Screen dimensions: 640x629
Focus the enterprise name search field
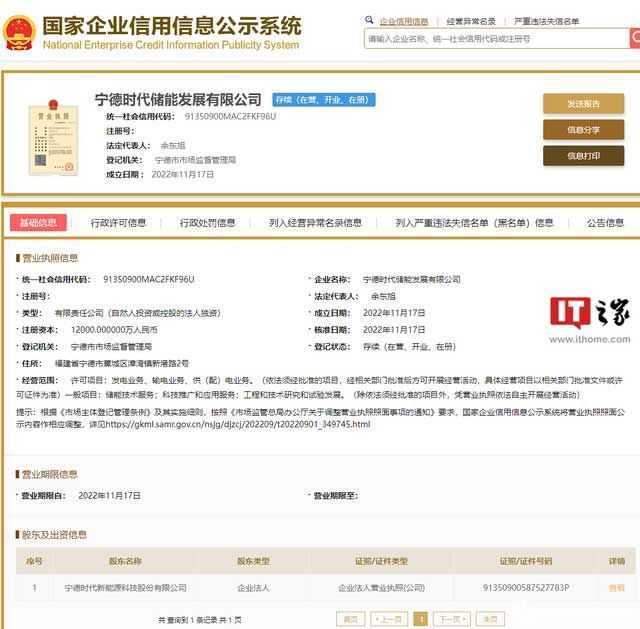497,39
